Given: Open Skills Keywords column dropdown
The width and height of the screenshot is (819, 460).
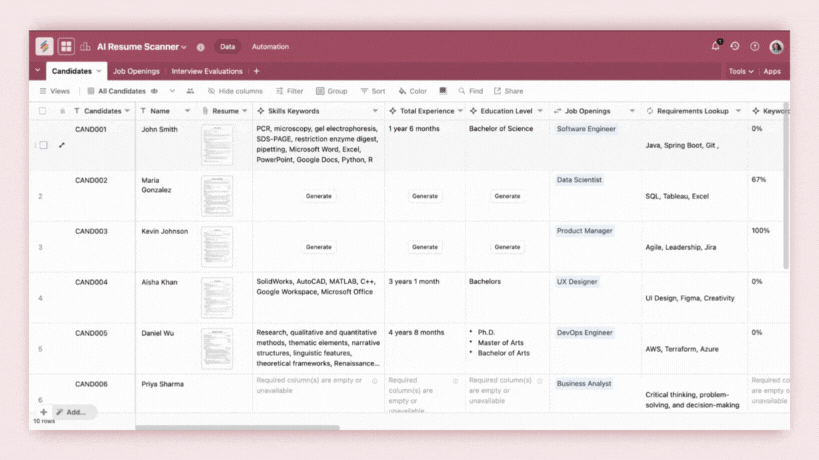Looking at the screenshot, I should click(375, 111).
